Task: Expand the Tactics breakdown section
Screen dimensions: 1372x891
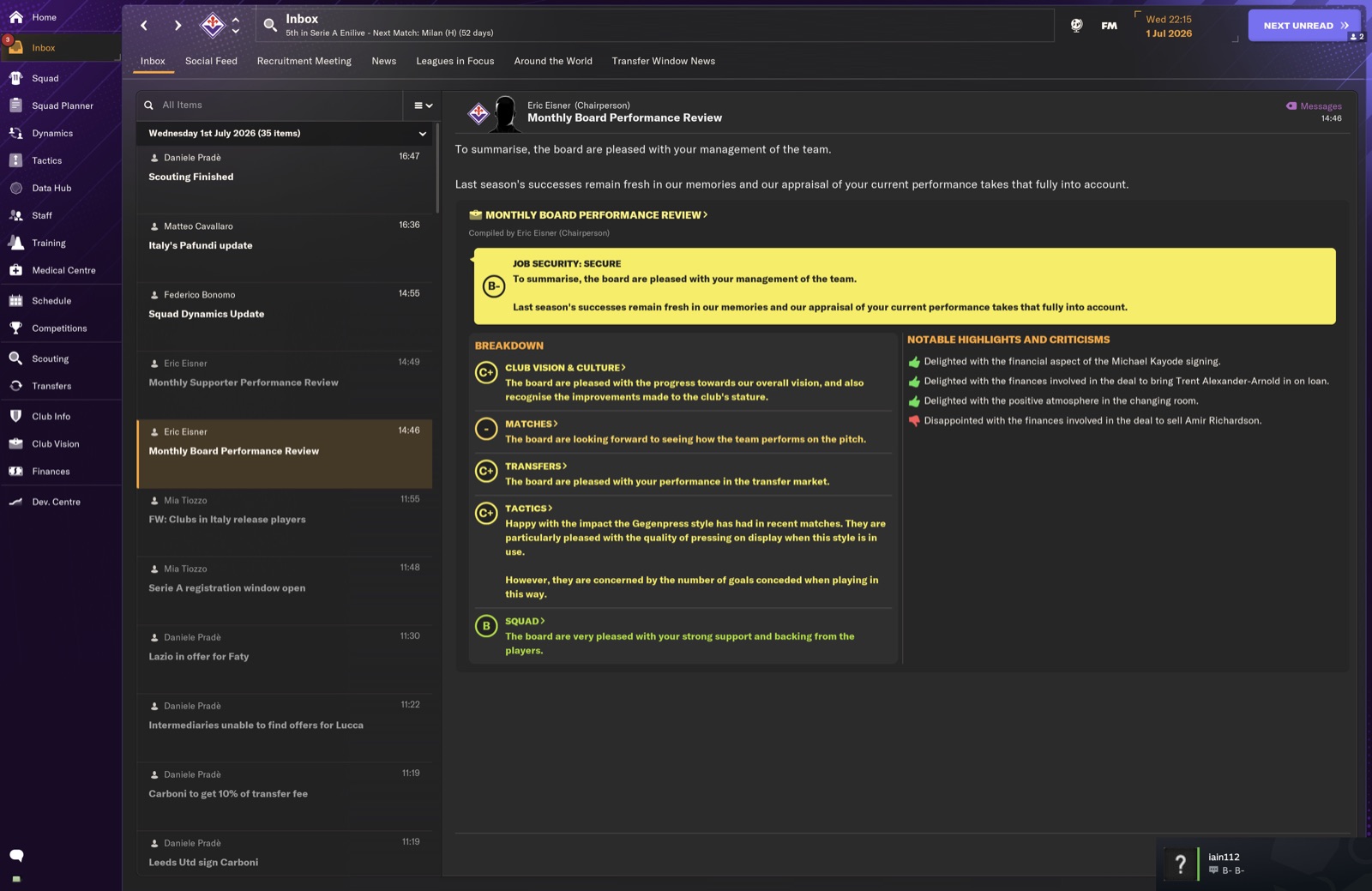Action: click(x=529, y=509)
